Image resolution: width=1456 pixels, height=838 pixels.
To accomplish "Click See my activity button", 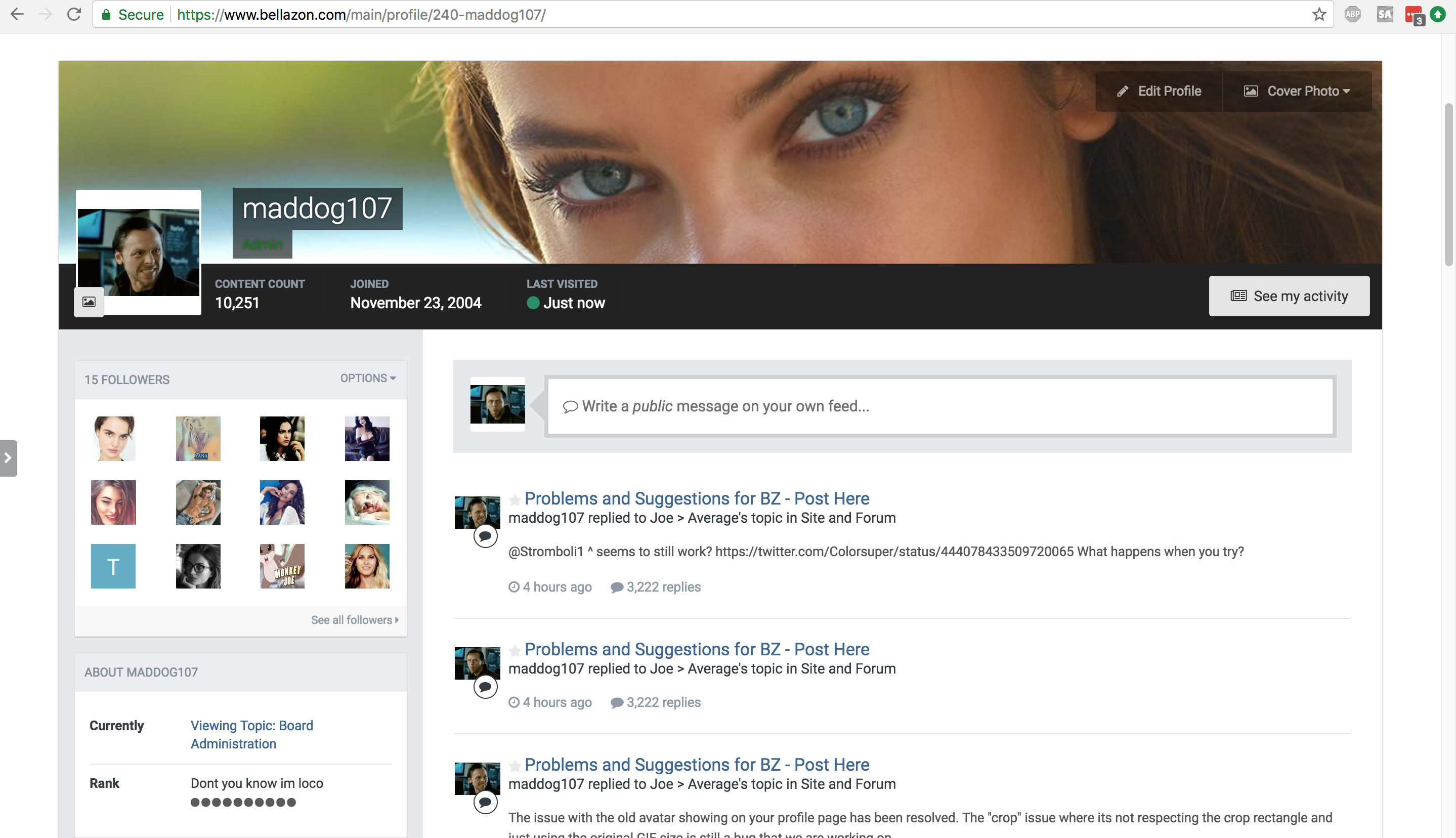I will pos(1289,296).
